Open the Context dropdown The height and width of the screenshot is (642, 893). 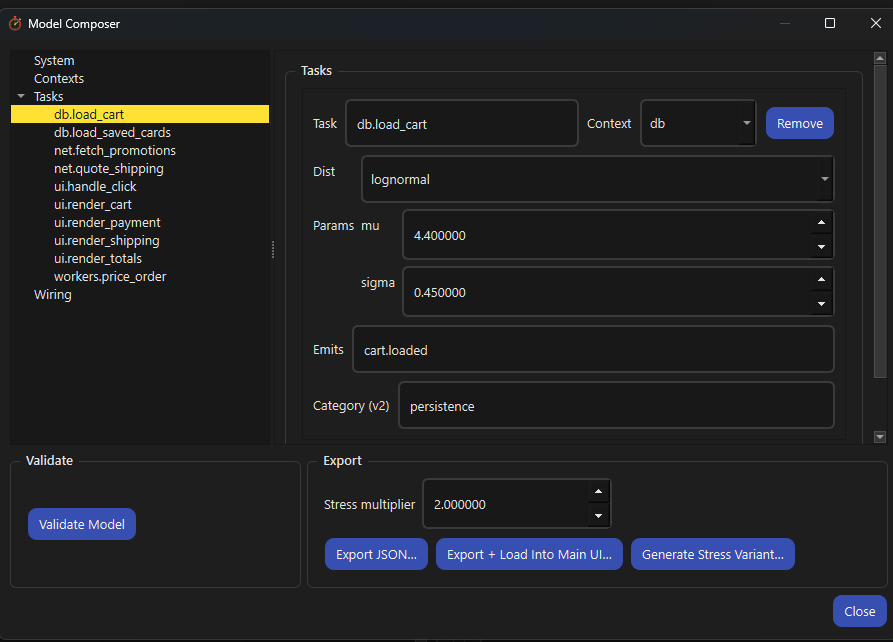698,123
